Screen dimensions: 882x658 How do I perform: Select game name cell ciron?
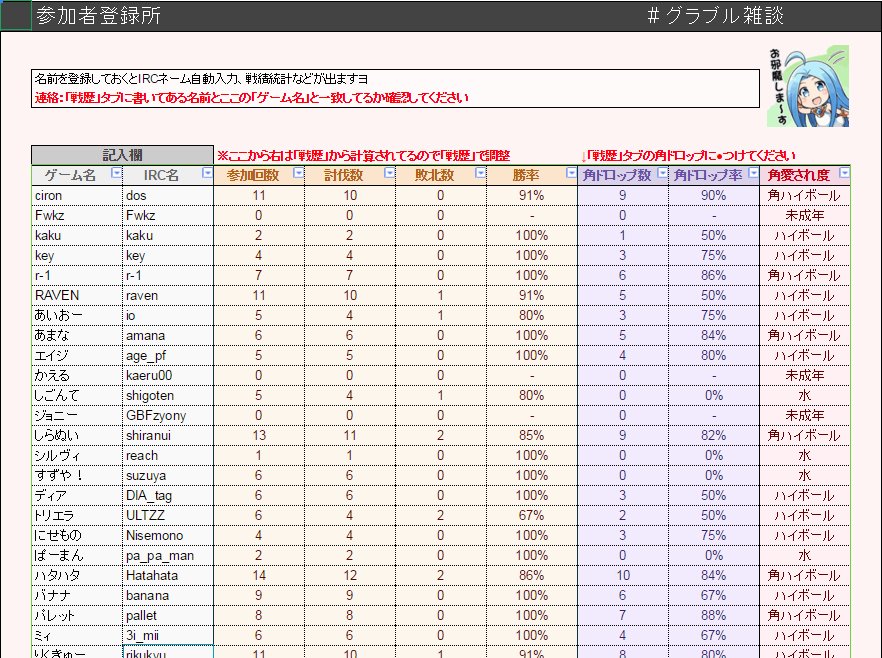[x=77, y=196]
